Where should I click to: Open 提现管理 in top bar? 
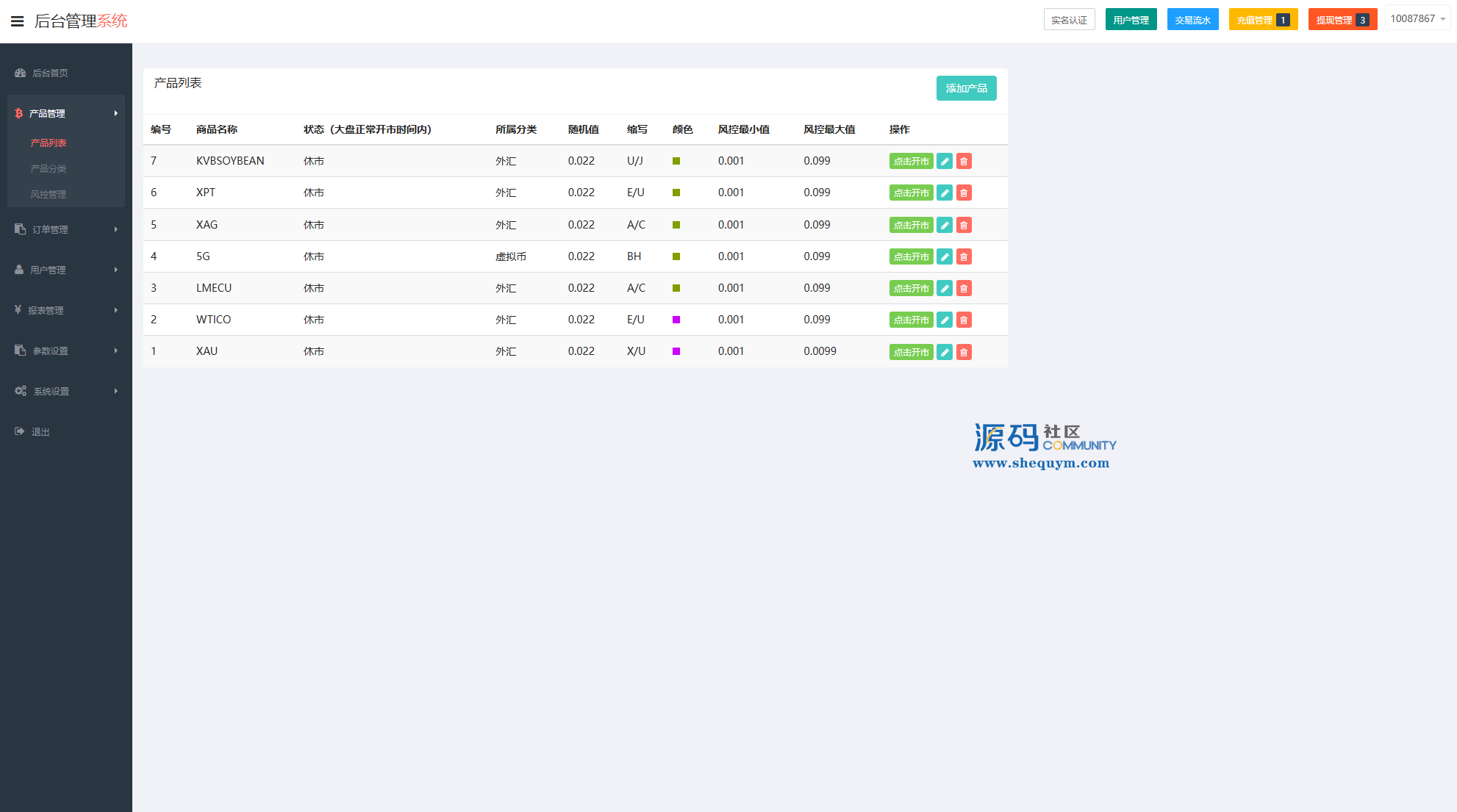tap(1342, 20)
